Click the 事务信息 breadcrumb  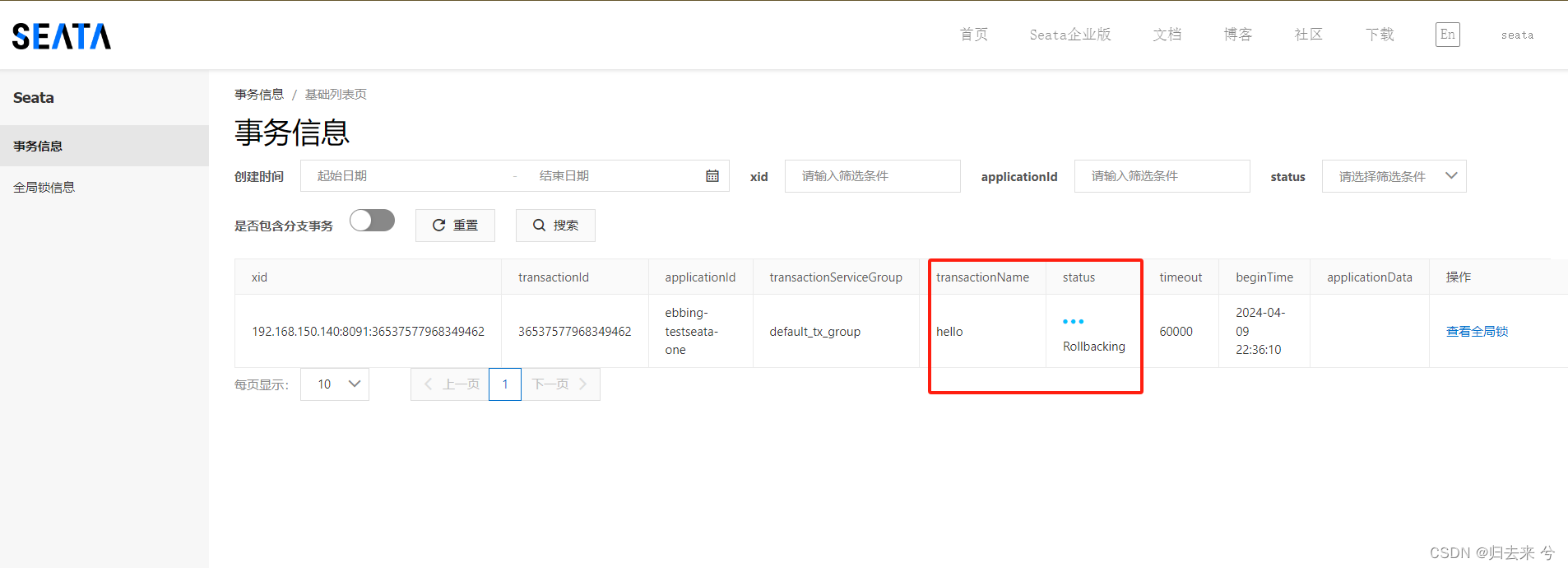pos(259,95)
